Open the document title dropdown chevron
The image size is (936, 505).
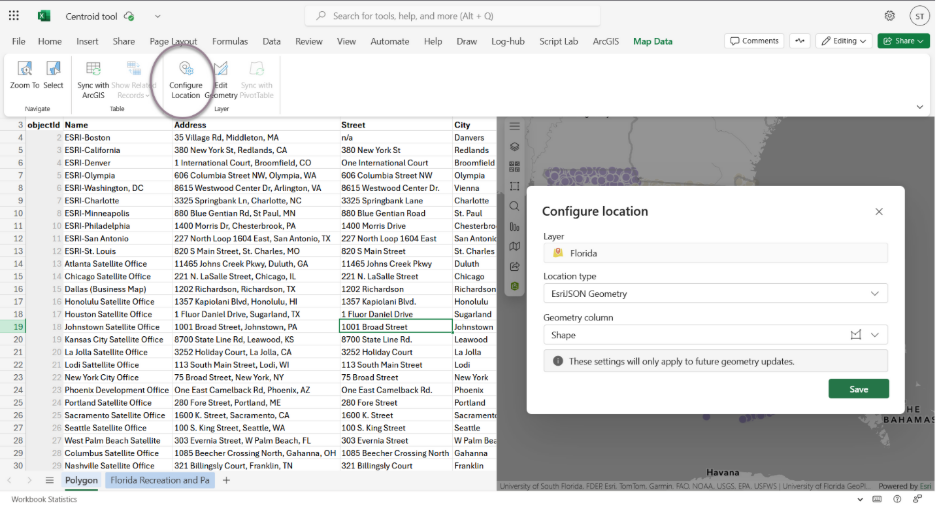[158, 16]
